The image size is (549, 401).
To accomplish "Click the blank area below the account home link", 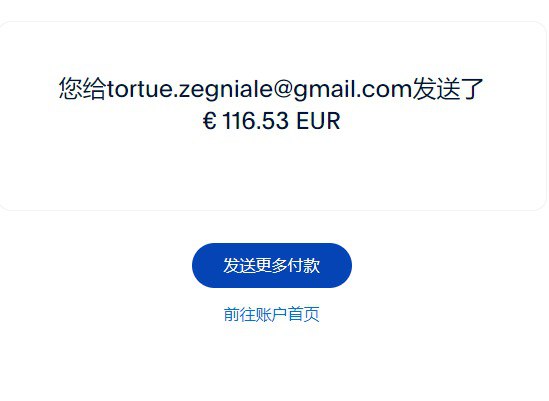I will coord(272,364).
